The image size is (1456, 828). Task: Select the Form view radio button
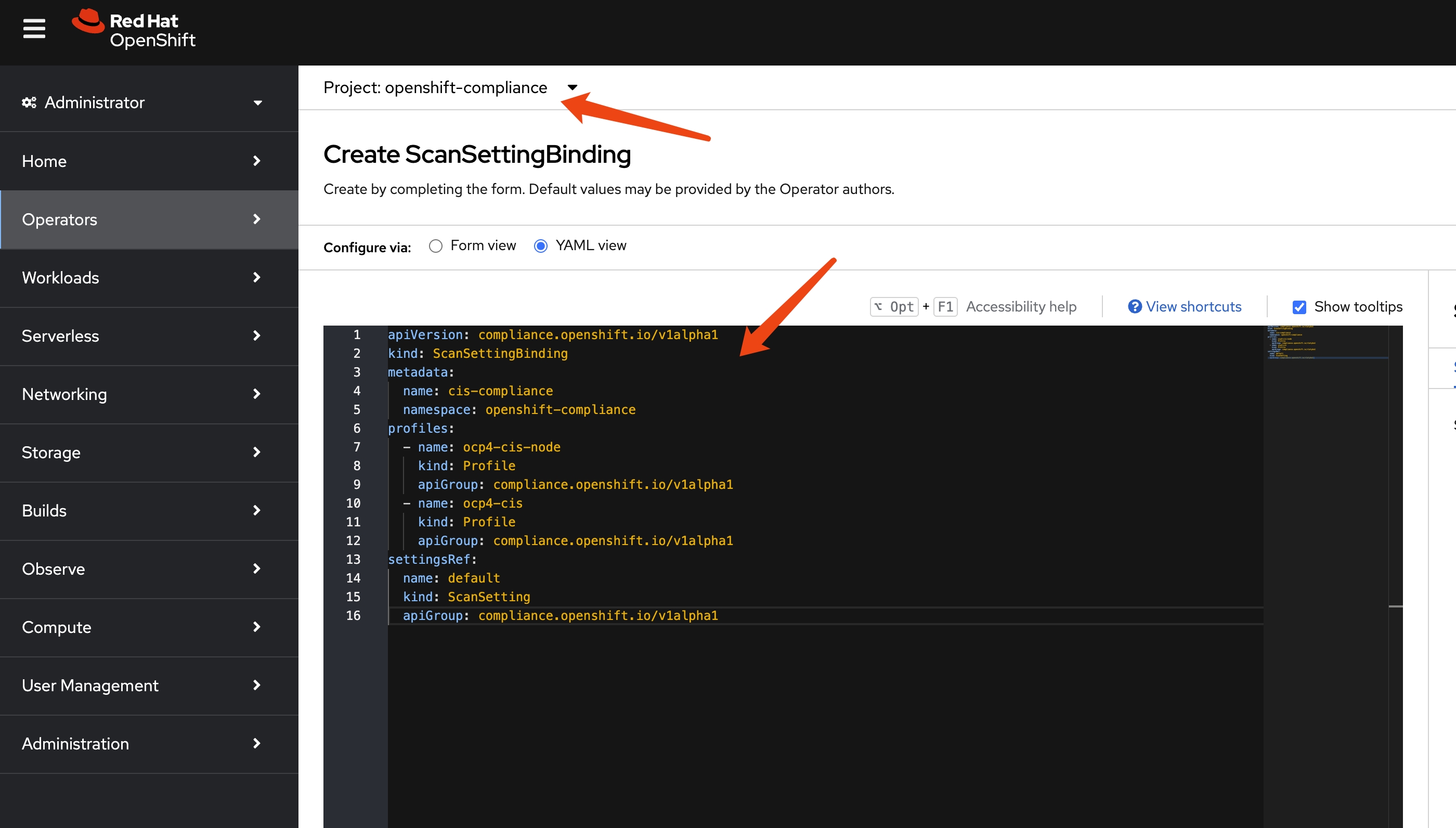point(435,245)
